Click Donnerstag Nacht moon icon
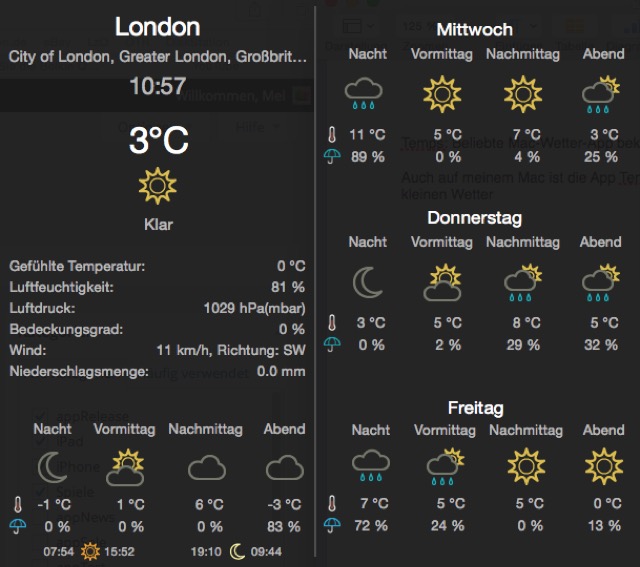Image resolution: width=640 pixels, height=567 pixels. (368, 283)
